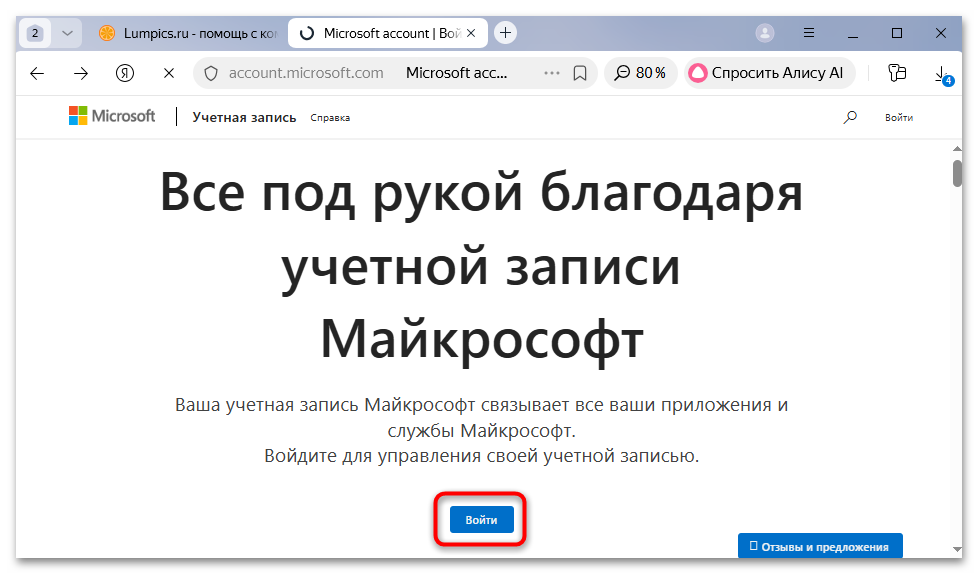
Task: Click the scrollbar up arrow
Action: 957,148
